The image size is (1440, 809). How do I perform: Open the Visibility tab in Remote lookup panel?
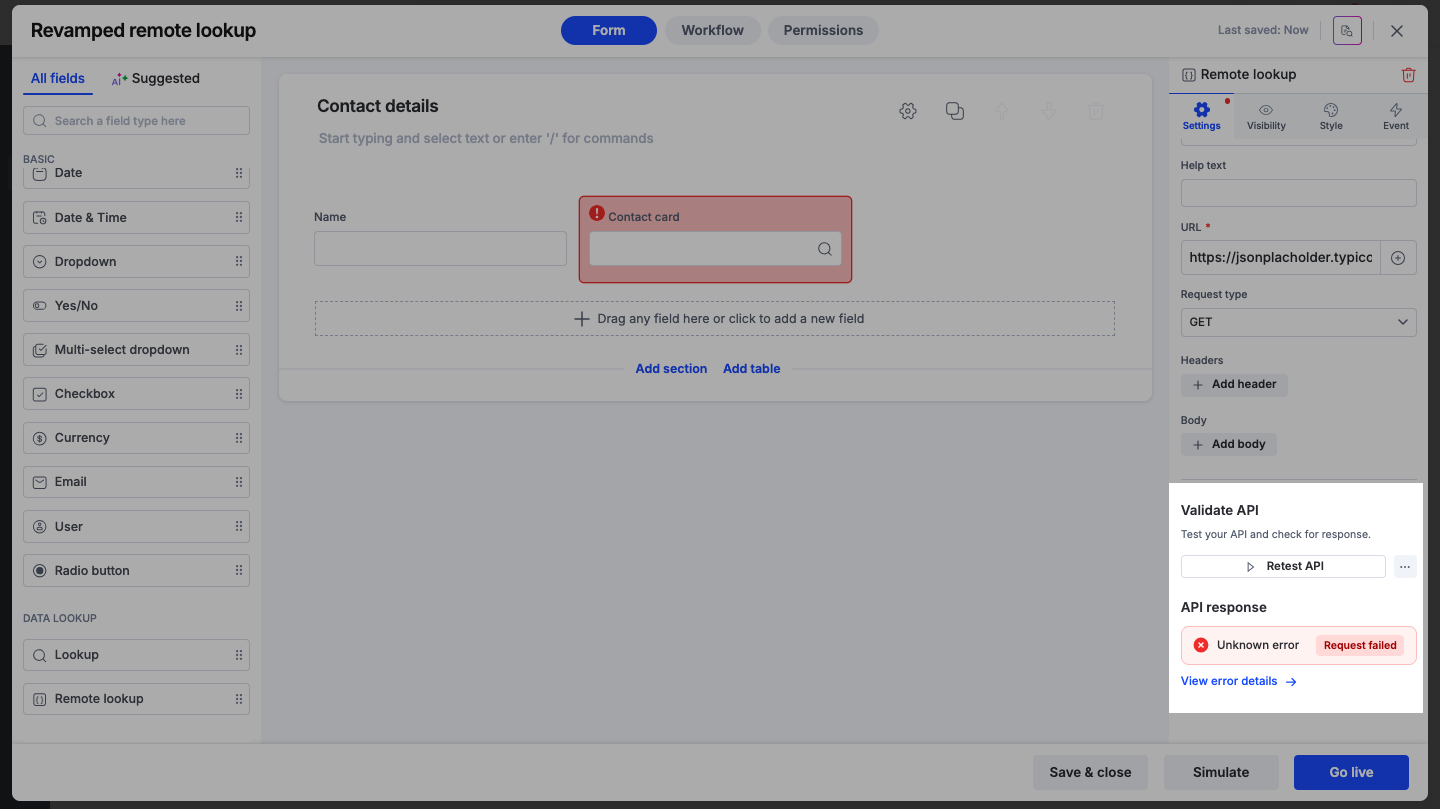(x=1266, y=116)
